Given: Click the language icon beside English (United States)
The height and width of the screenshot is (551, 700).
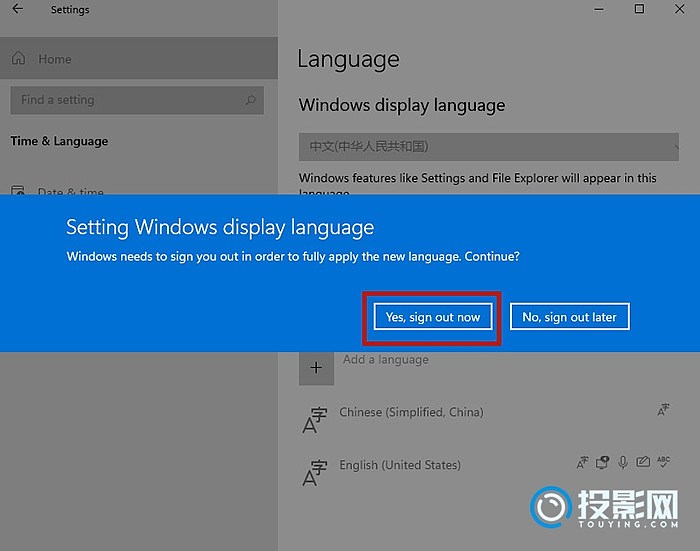Looking at the screenshot, I should click(315, 473).
